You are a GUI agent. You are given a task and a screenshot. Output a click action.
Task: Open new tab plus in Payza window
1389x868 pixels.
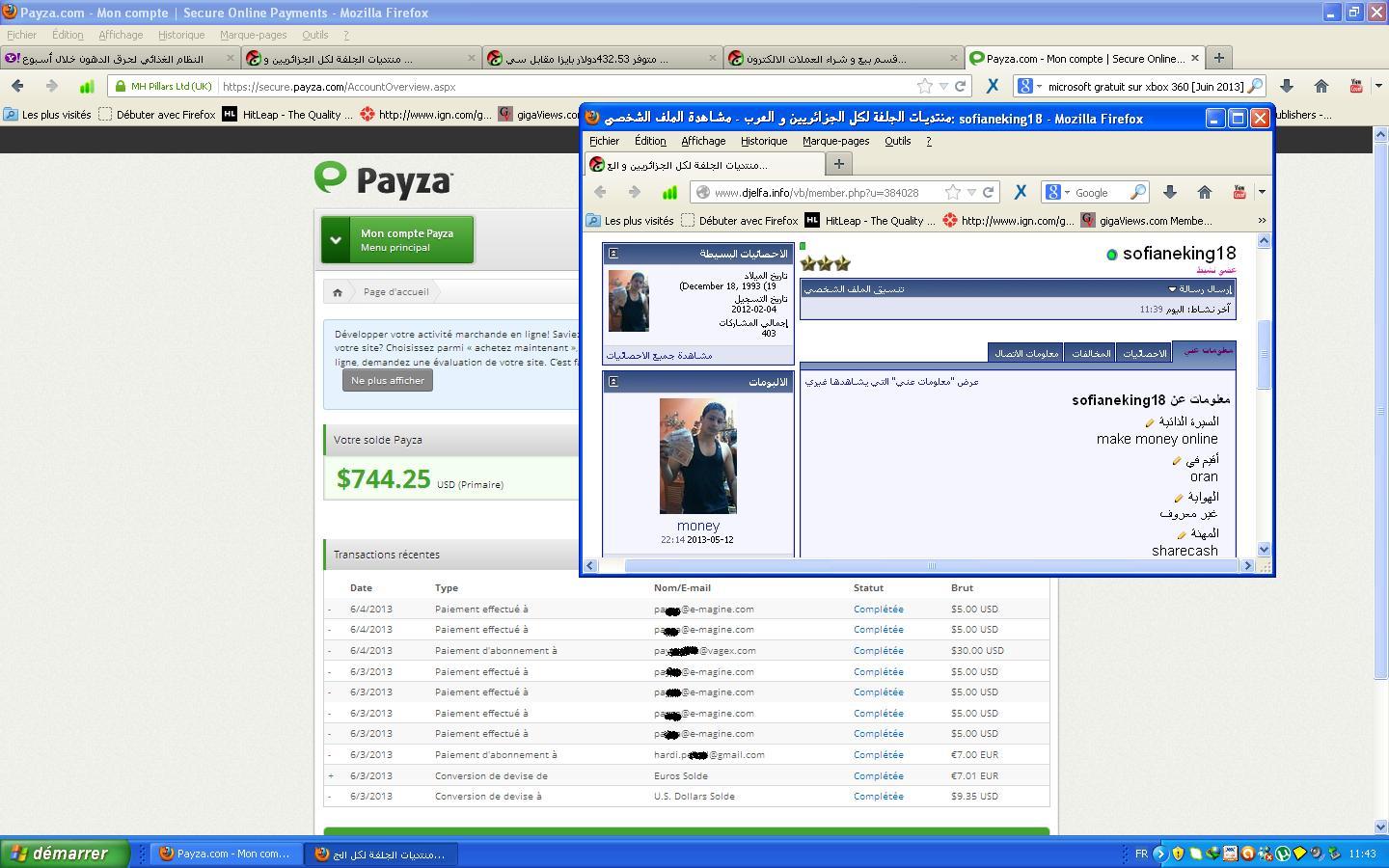click(1218, 58)
